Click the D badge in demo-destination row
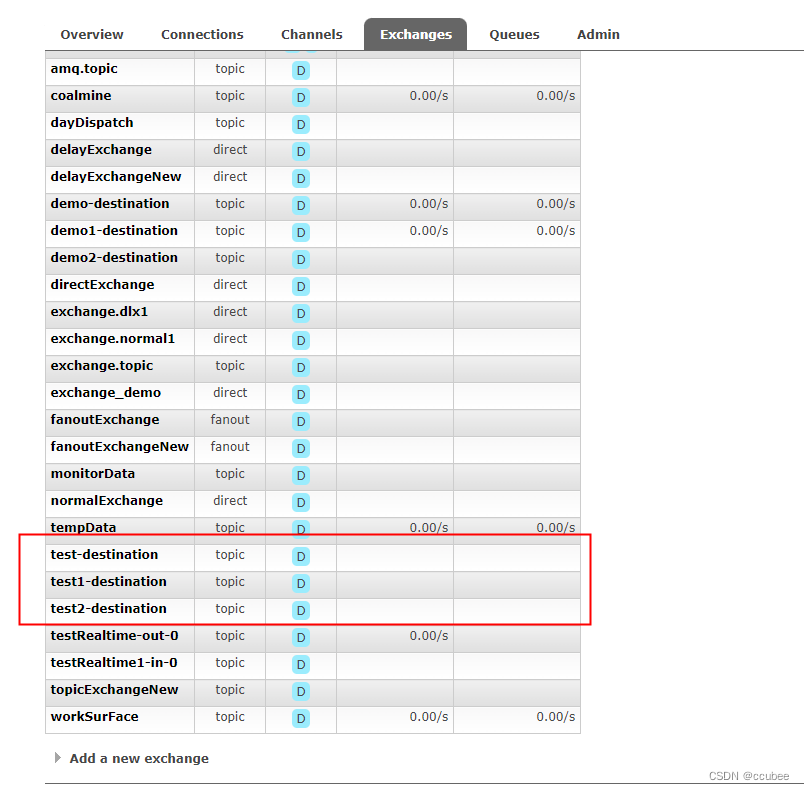This screenshot has height=790, width=804. [301, 206]
